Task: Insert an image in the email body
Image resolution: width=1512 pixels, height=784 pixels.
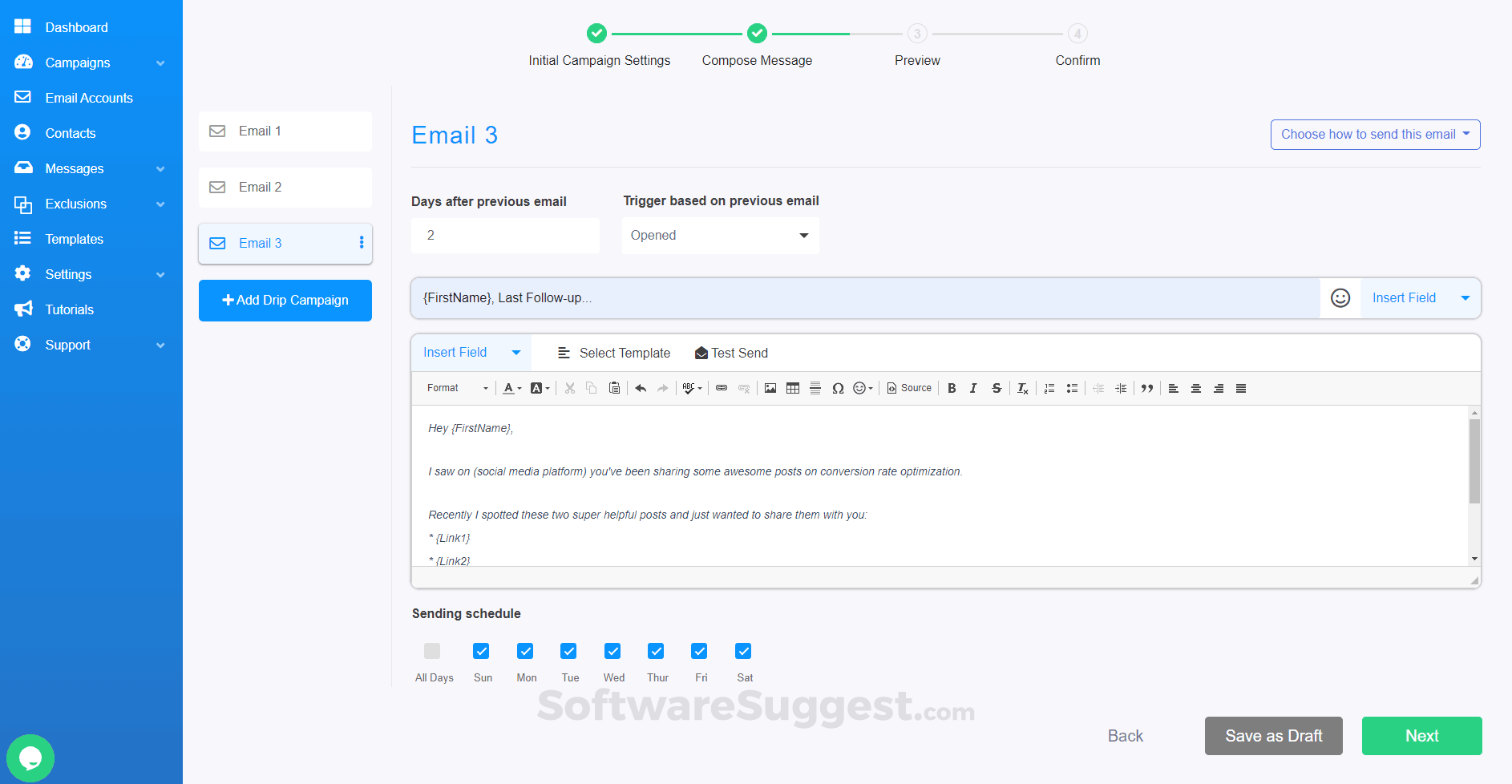Action: pyautogui.click(x=770, y=388)
